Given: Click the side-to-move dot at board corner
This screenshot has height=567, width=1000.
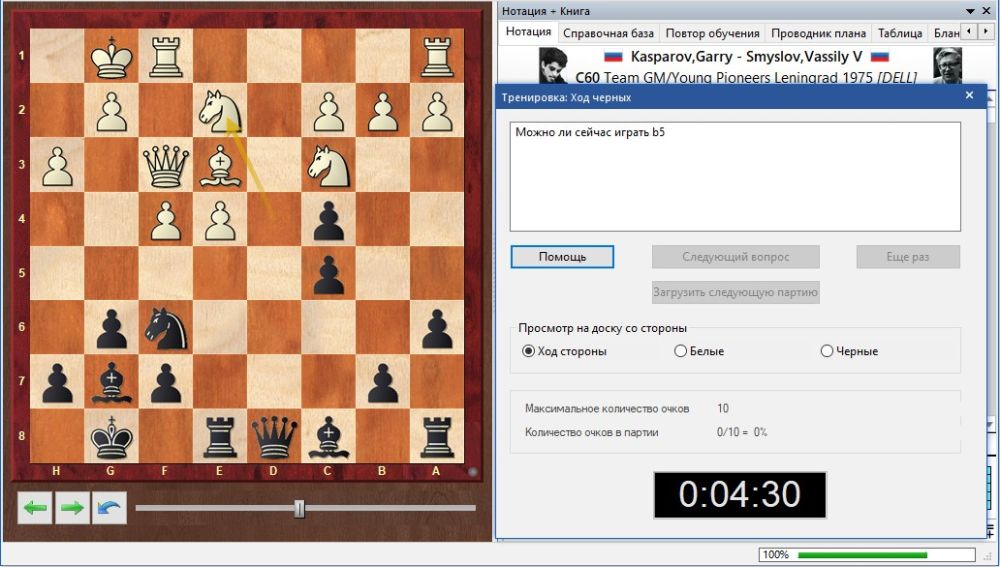Looking at the screenshot, I should [x=473, y=471].
